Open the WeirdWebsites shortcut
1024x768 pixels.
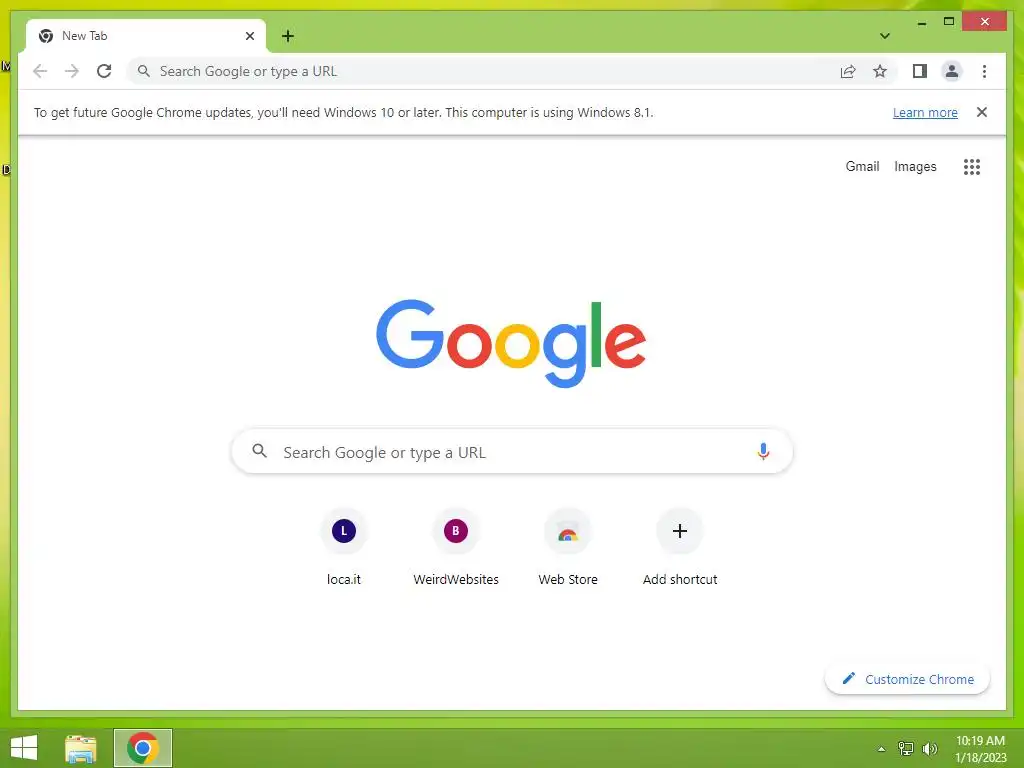pos(456,546)
